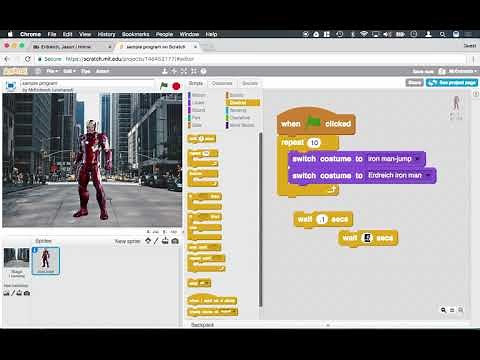Click the blocks palette vertical scrollbar
480x360 pixels.
[x=261, y=219]
